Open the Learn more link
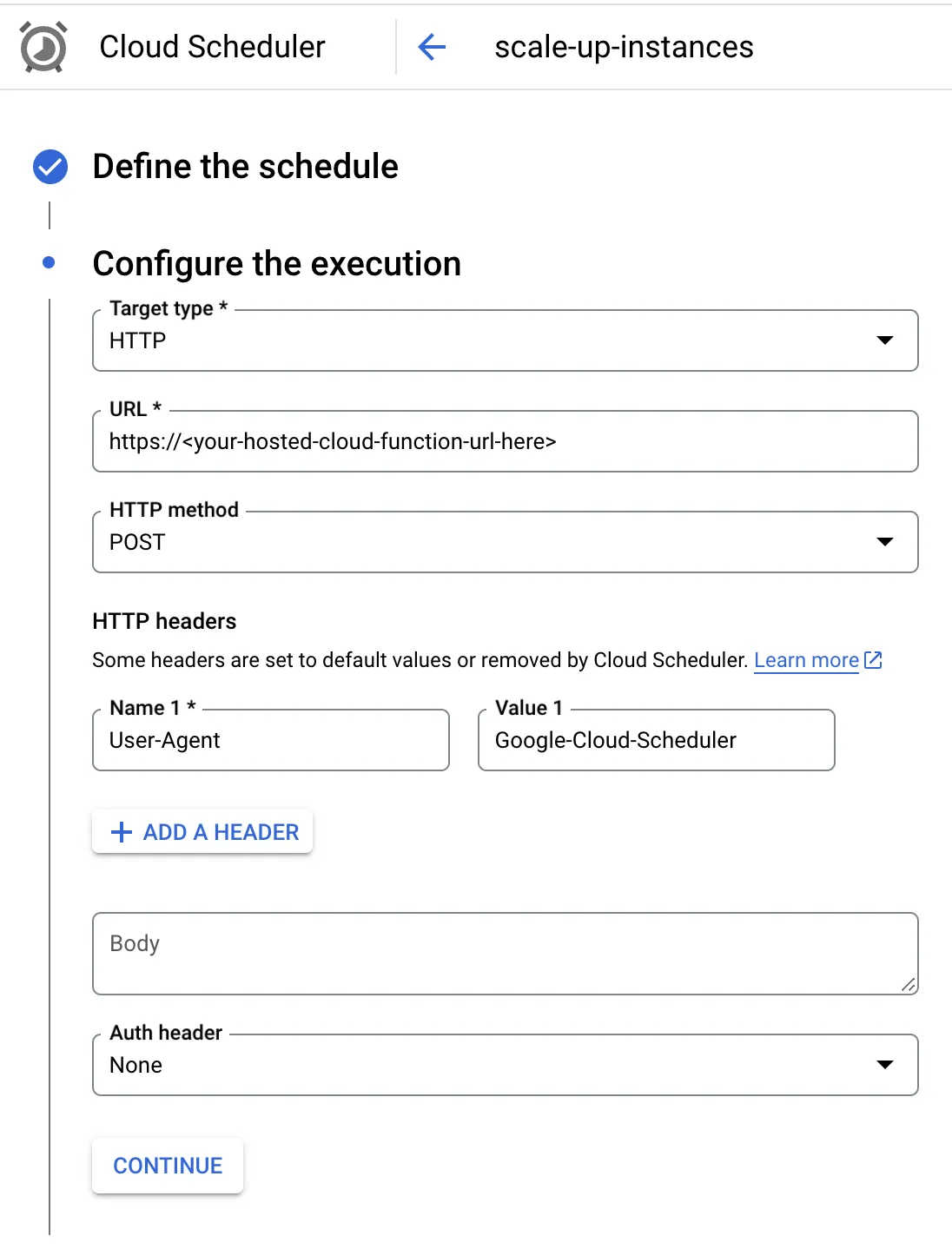The image size is (952, 1249). point(806,660)
